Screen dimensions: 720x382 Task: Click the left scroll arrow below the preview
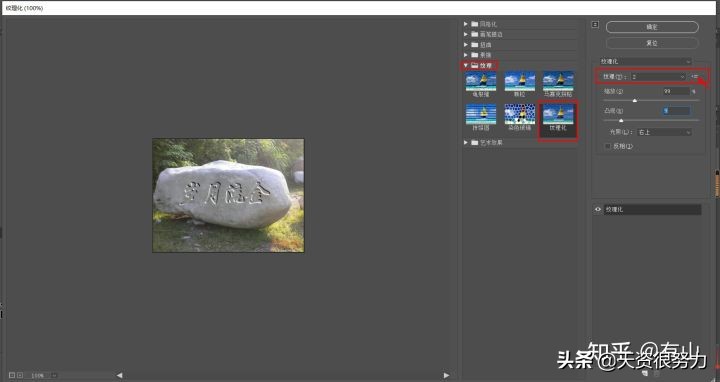click(119, 375)
